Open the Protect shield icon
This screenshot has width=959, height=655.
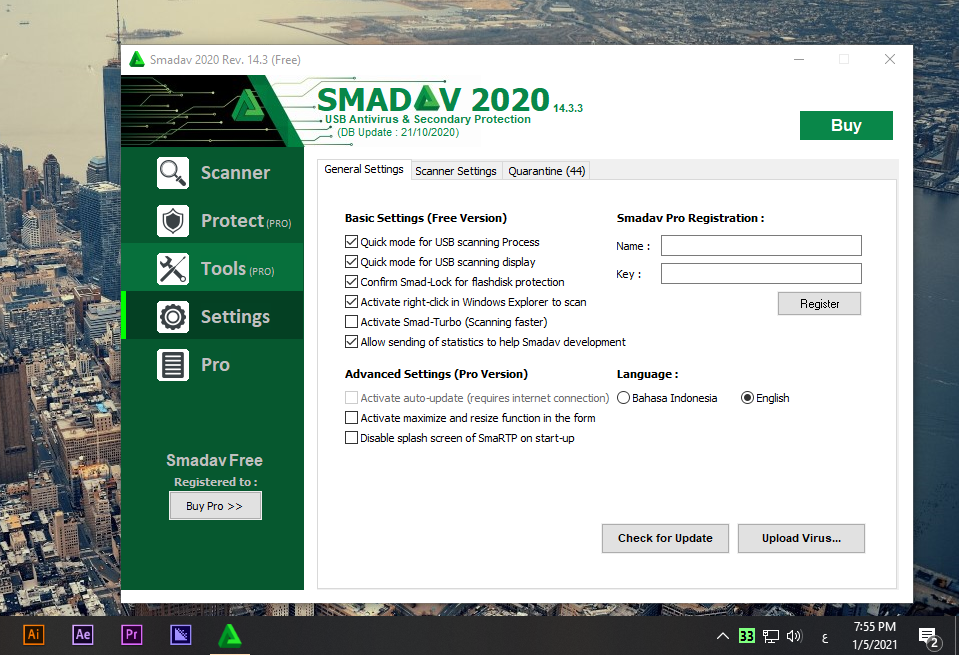tap(172, 221)
